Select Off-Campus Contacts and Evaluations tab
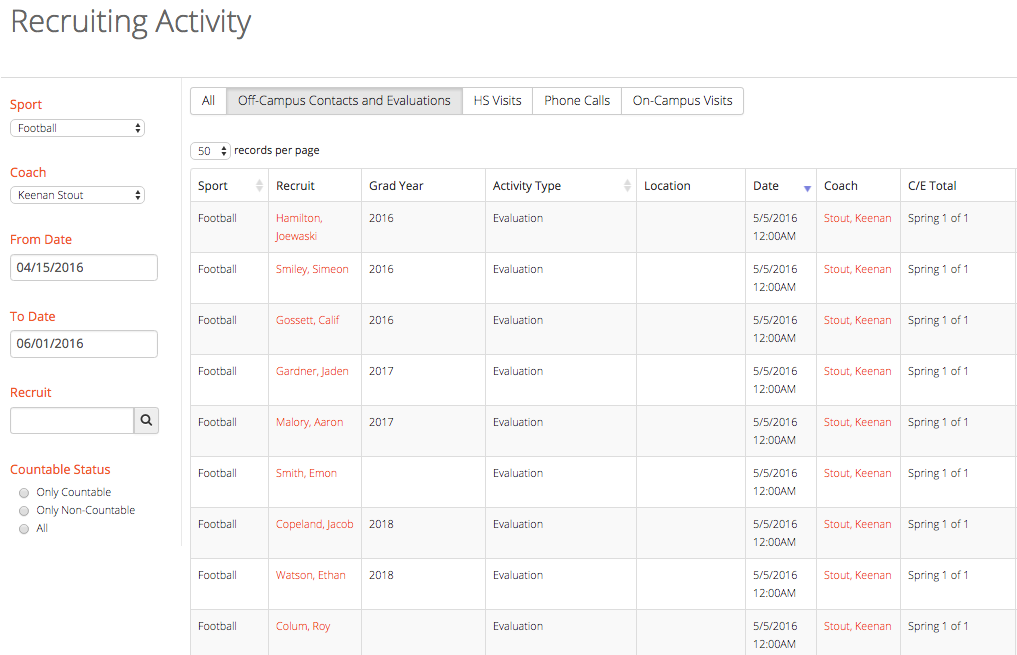The width and height of the screenshot is (1017, 655). [x=344, y=101]
